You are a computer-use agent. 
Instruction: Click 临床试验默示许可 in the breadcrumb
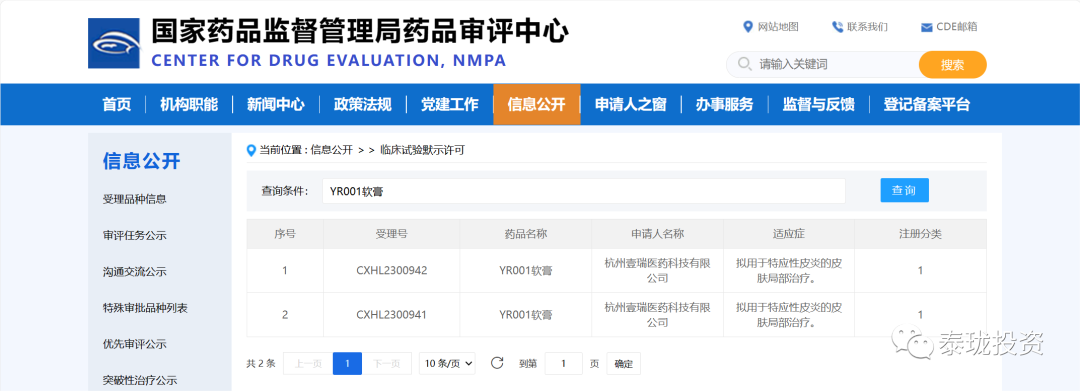pos(422,149)
